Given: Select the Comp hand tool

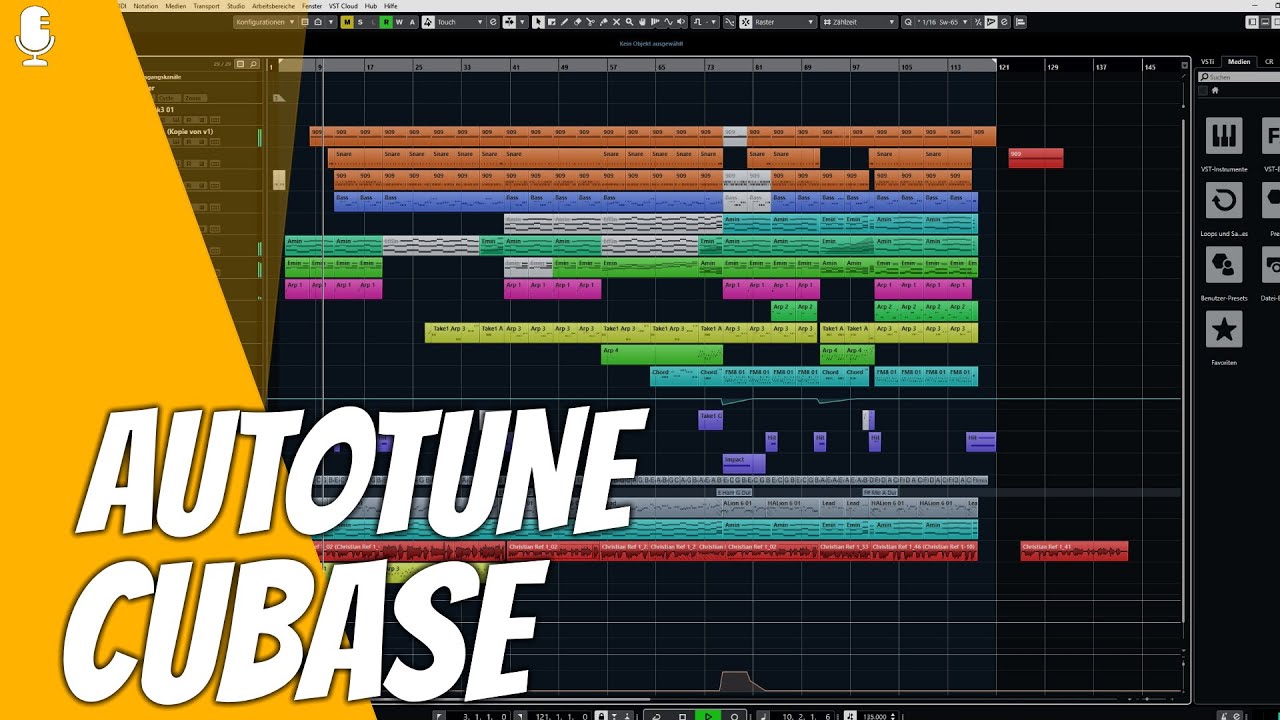Looking at the screenshot, I should tap(642, 22).
